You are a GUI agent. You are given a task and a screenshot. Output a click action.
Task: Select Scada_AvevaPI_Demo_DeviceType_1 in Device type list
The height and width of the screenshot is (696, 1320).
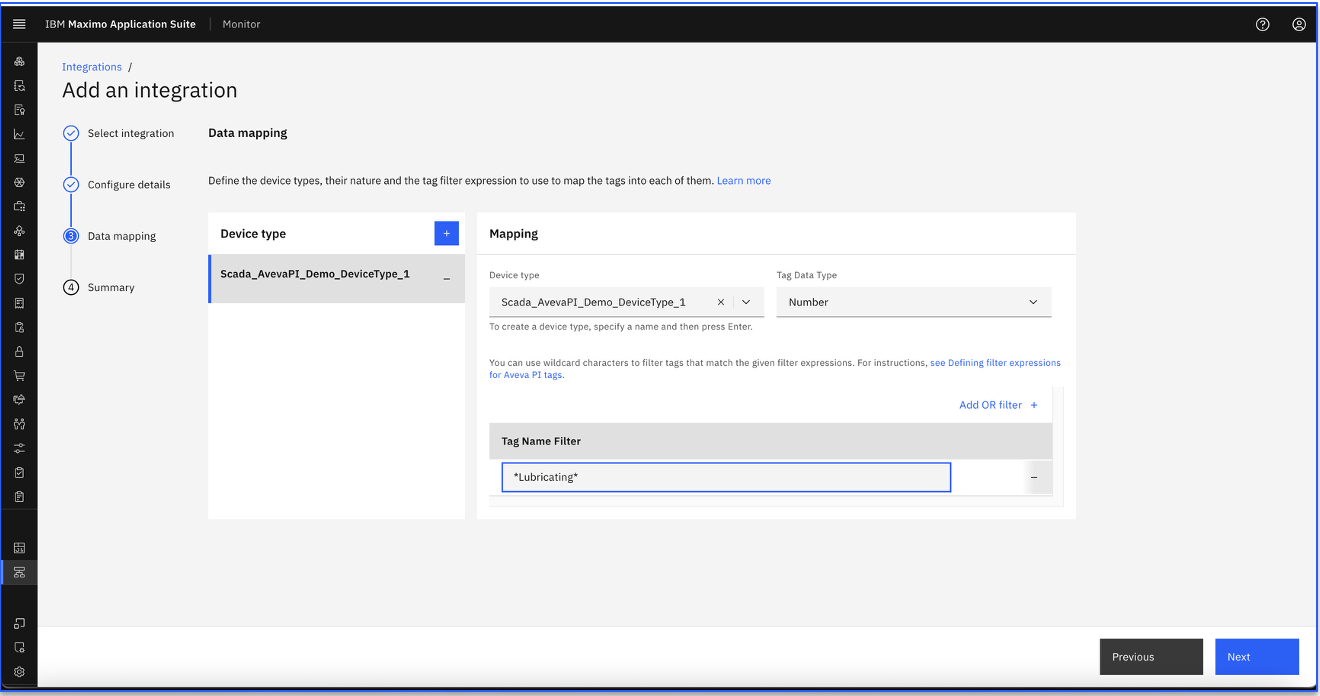point(336,278)
